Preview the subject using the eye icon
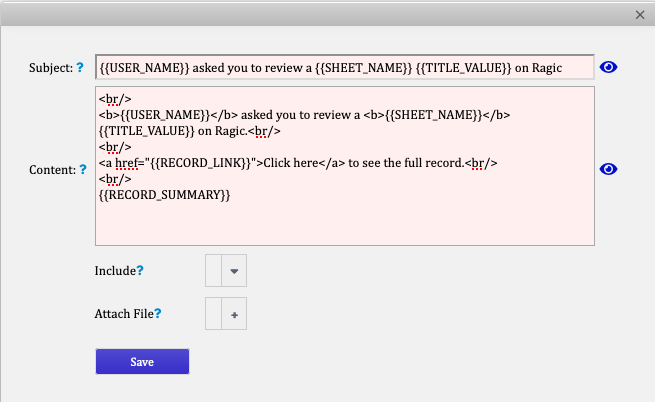Screen dimensions: 655x402 coord(608,67)
